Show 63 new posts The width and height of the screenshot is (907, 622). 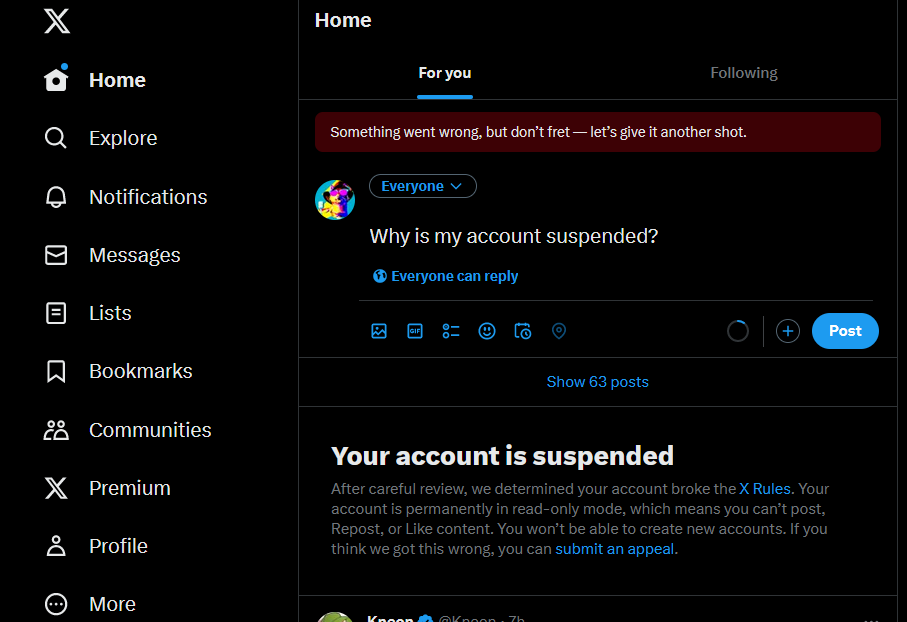tap(598, 382)
